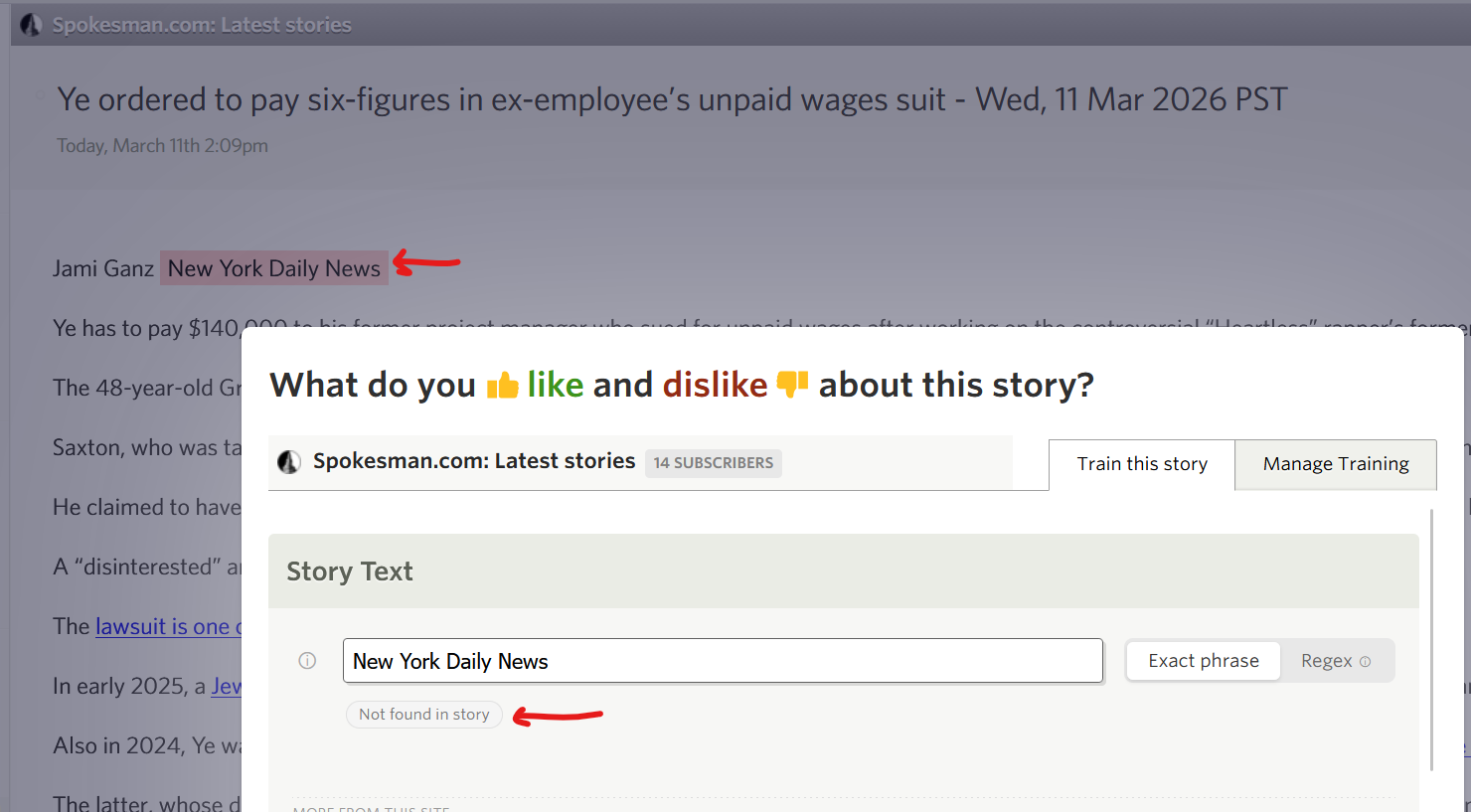Click inside the story text phrase field

point(723,661)
